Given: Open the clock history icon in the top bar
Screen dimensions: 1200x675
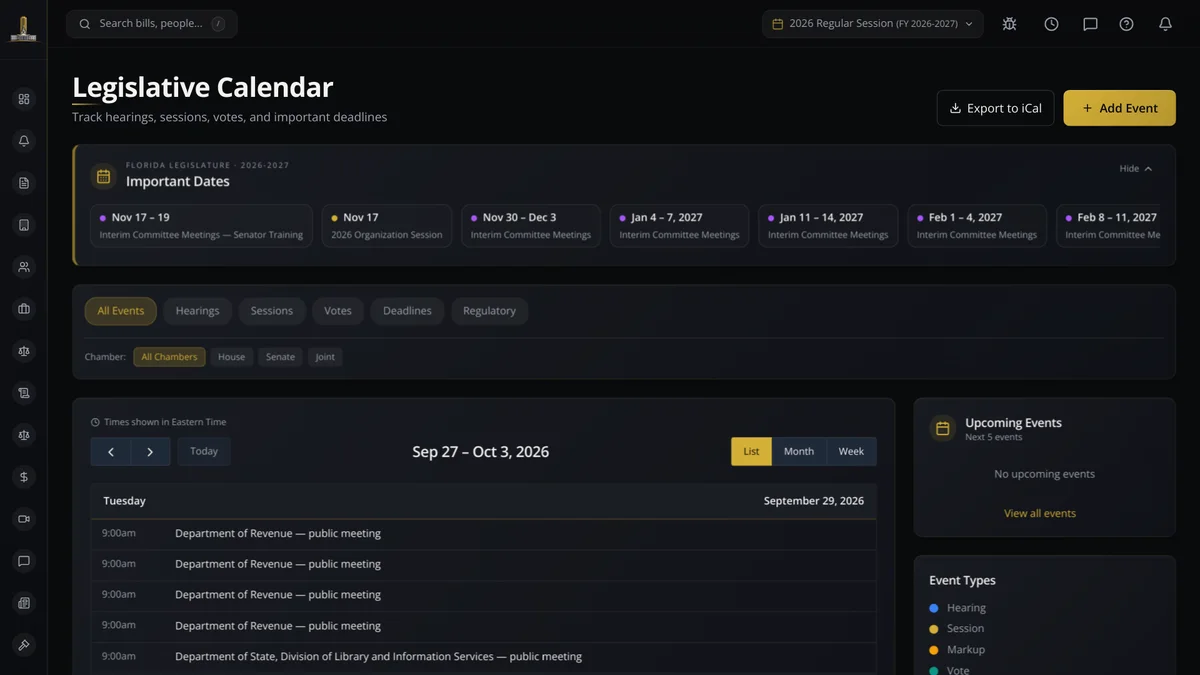Looking at the screenshot, I should coord(1051,24).
